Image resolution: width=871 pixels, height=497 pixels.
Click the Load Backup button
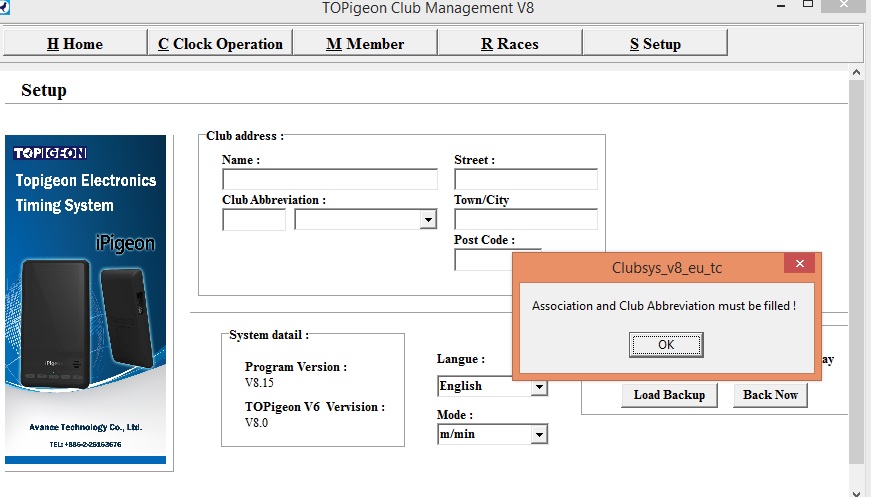pyautogui.click(x=669, y=395)
